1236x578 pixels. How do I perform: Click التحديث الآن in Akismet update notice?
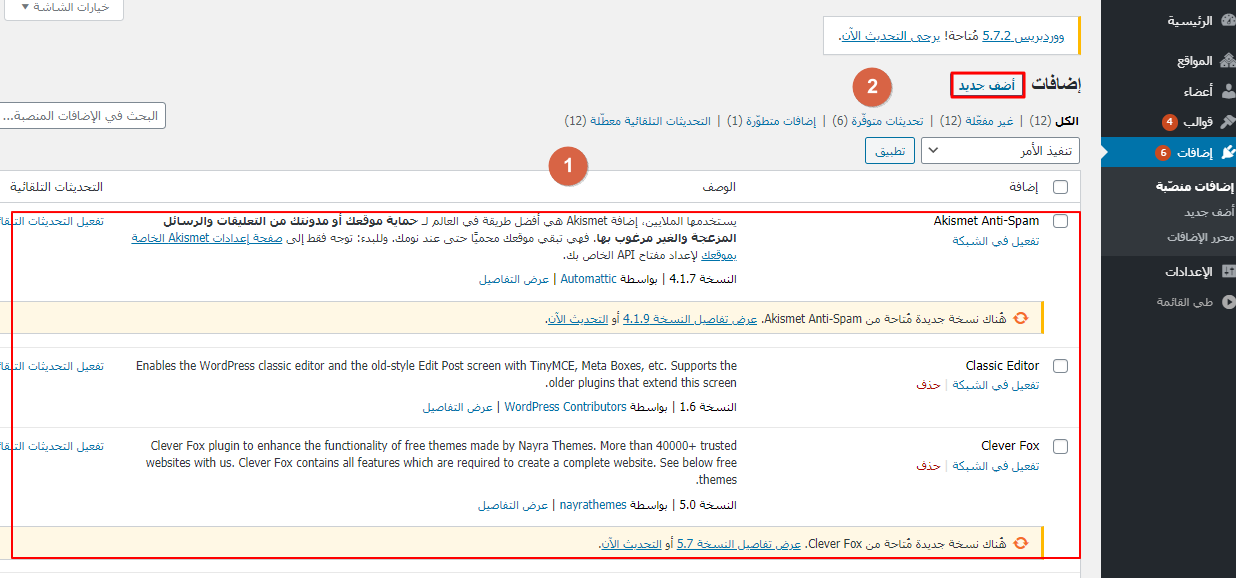pyautogui.click(x=578, y=319)
